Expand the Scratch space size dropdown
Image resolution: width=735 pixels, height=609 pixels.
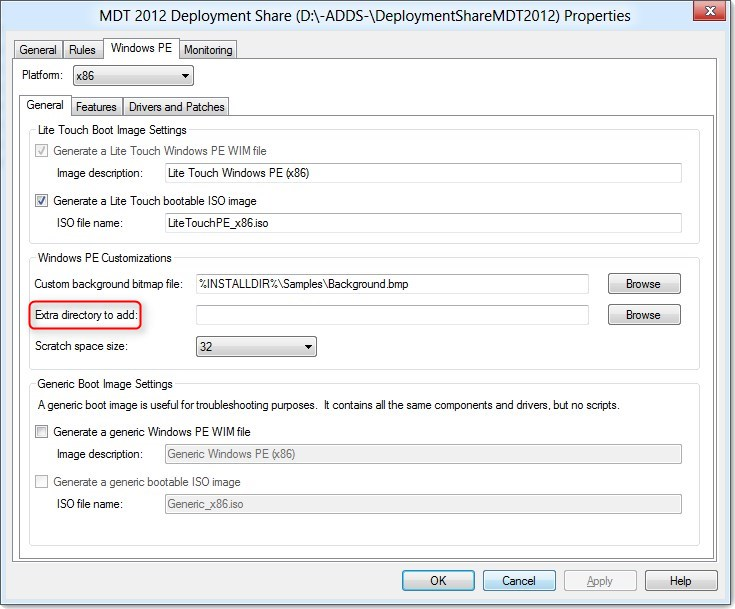(256, 346)
